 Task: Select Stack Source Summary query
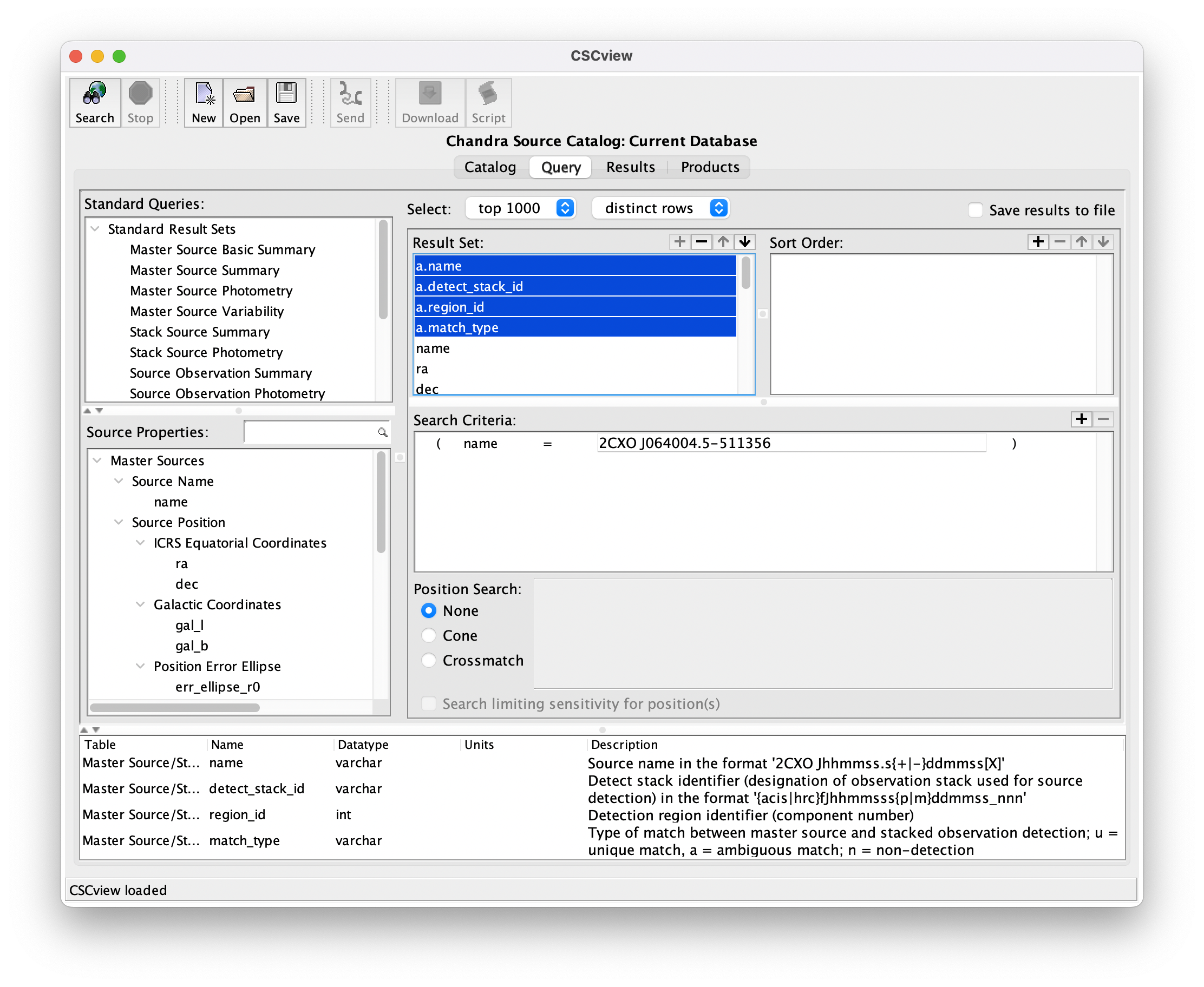click(200, 332)
